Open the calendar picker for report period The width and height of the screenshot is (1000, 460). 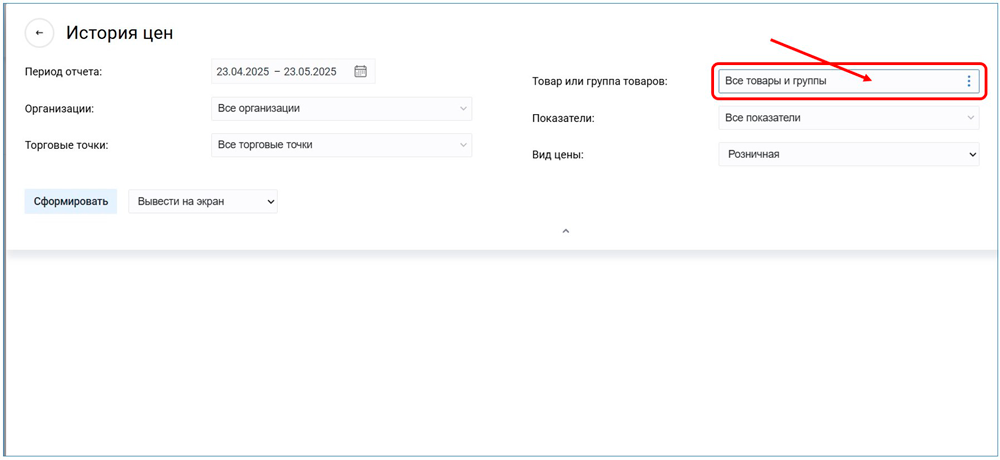[361, 71]
